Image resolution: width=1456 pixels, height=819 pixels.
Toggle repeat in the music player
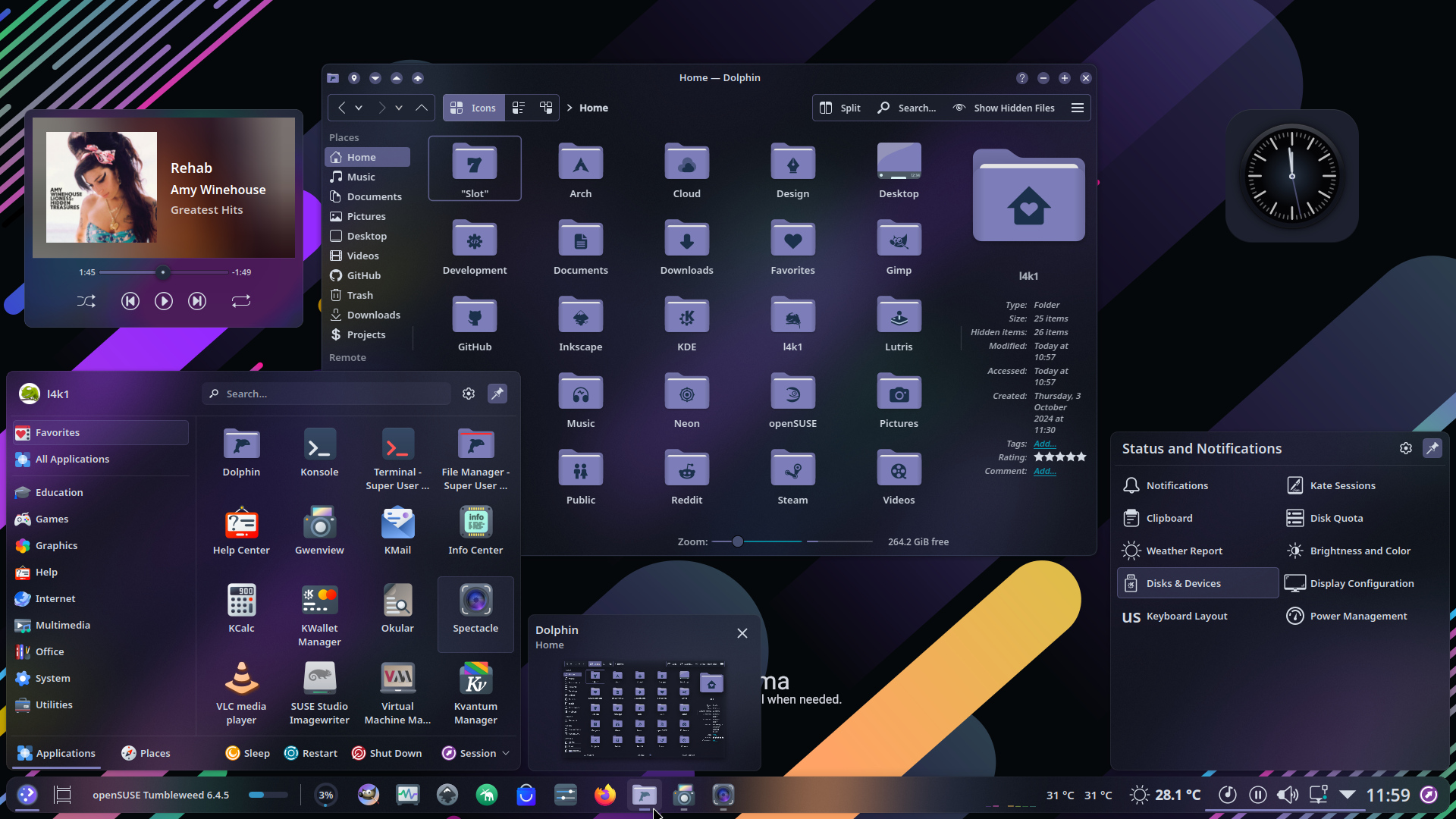(241, 301)
